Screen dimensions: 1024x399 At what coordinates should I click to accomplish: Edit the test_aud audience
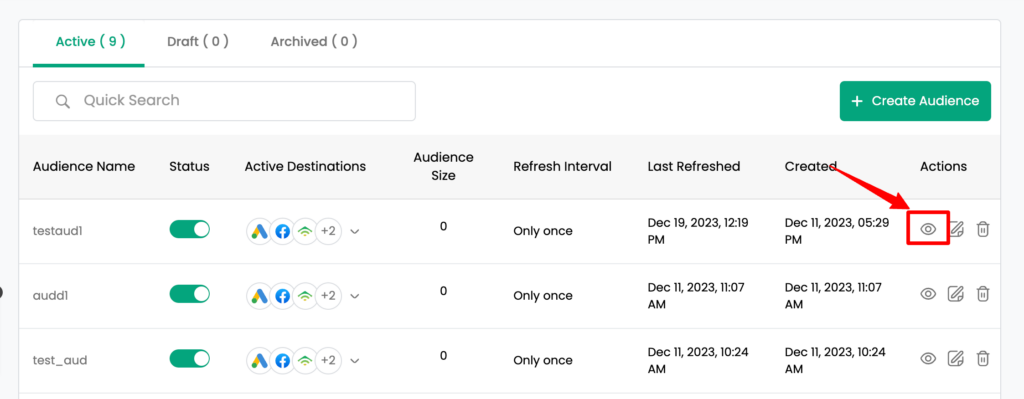(956, 359)
